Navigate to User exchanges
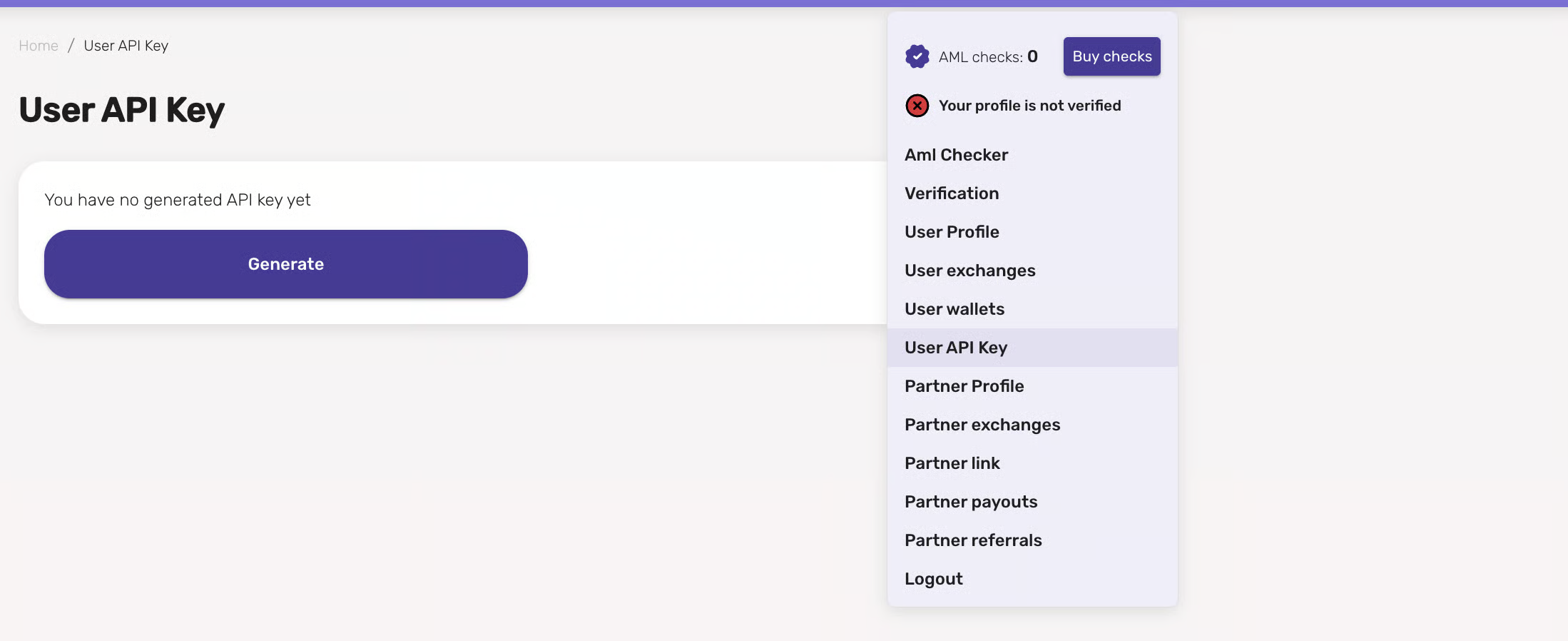The height and width of the screenshot is (641, 1568). (969, 271)
